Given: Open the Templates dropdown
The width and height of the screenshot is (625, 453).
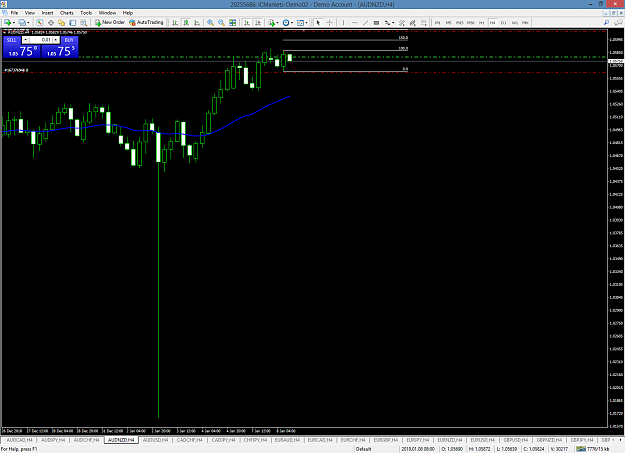Looking at the screenshot, I should point(302,23).
